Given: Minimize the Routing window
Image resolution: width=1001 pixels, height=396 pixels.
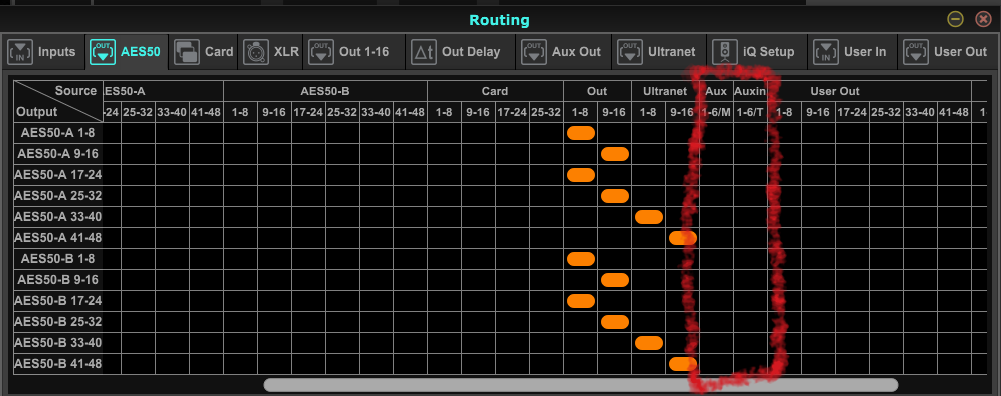Looking at the screenshot, I should pyautogui.click(x=956, y=19).
